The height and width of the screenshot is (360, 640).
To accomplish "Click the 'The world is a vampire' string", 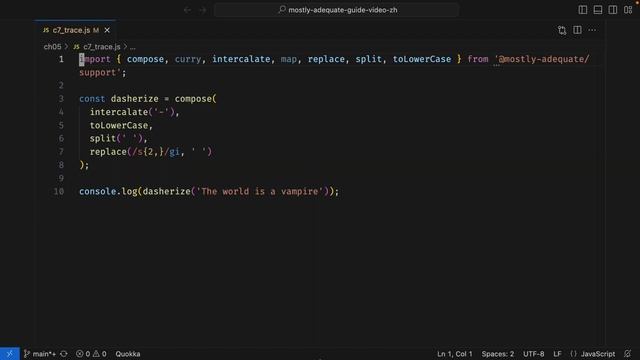I will click(260, 191).
